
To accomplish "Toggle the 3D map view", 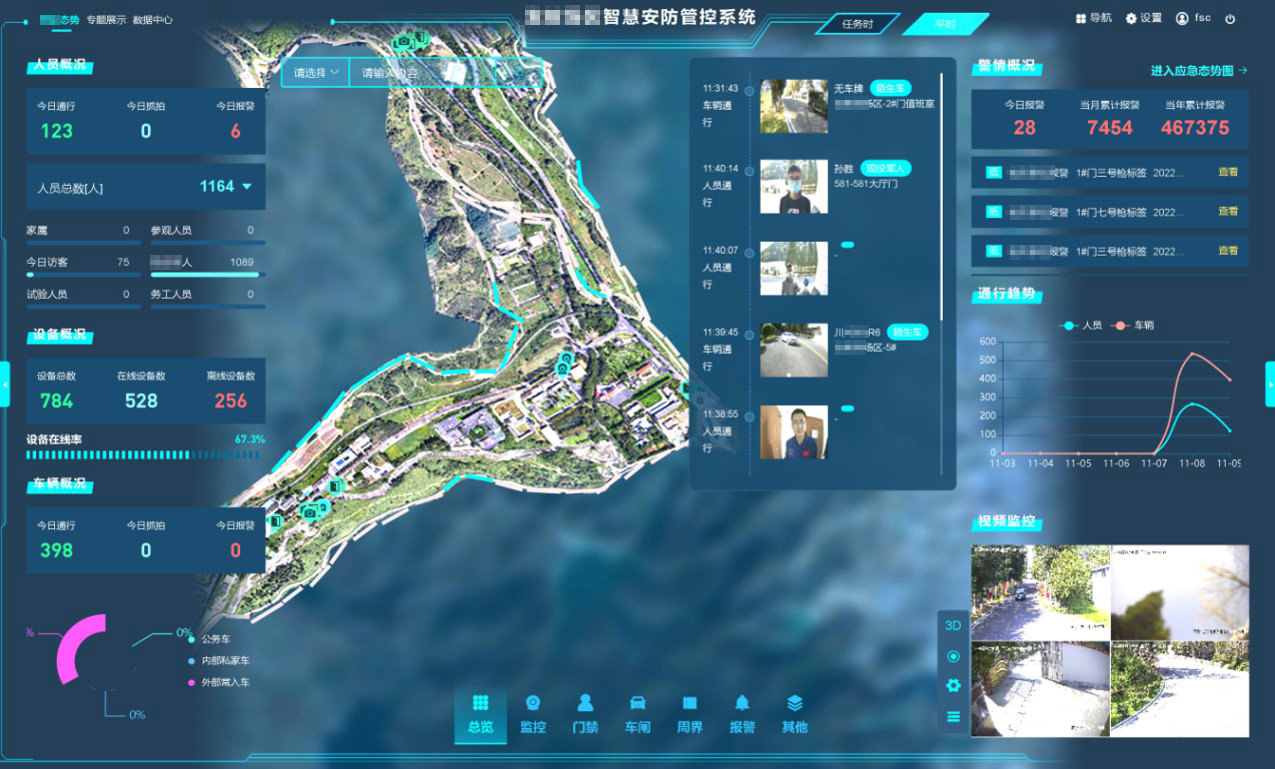I will [953, 625].
